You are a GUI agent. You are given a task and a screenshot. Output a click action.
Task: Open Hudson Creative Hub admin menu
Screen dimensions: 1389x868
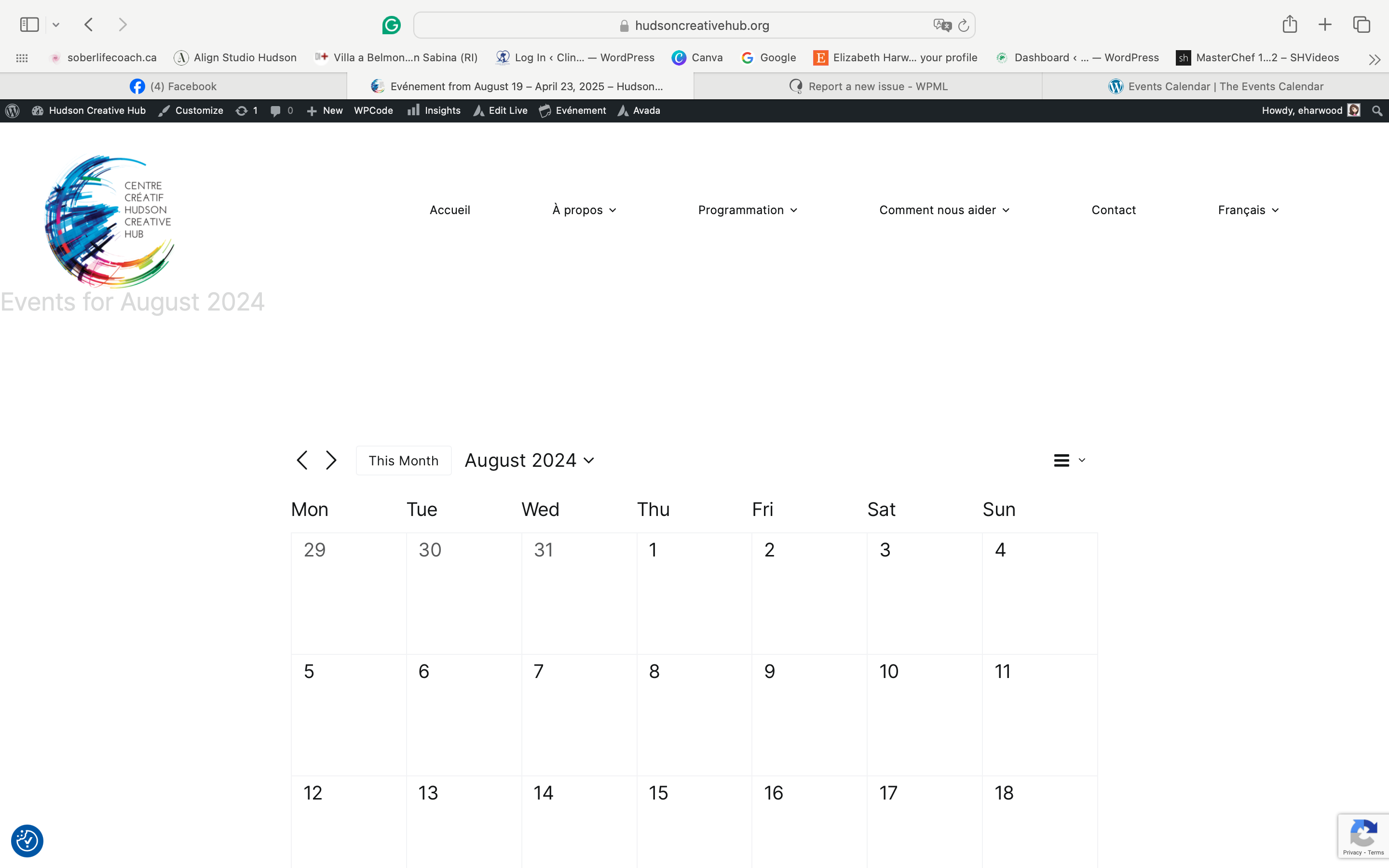tap(89, 111)
